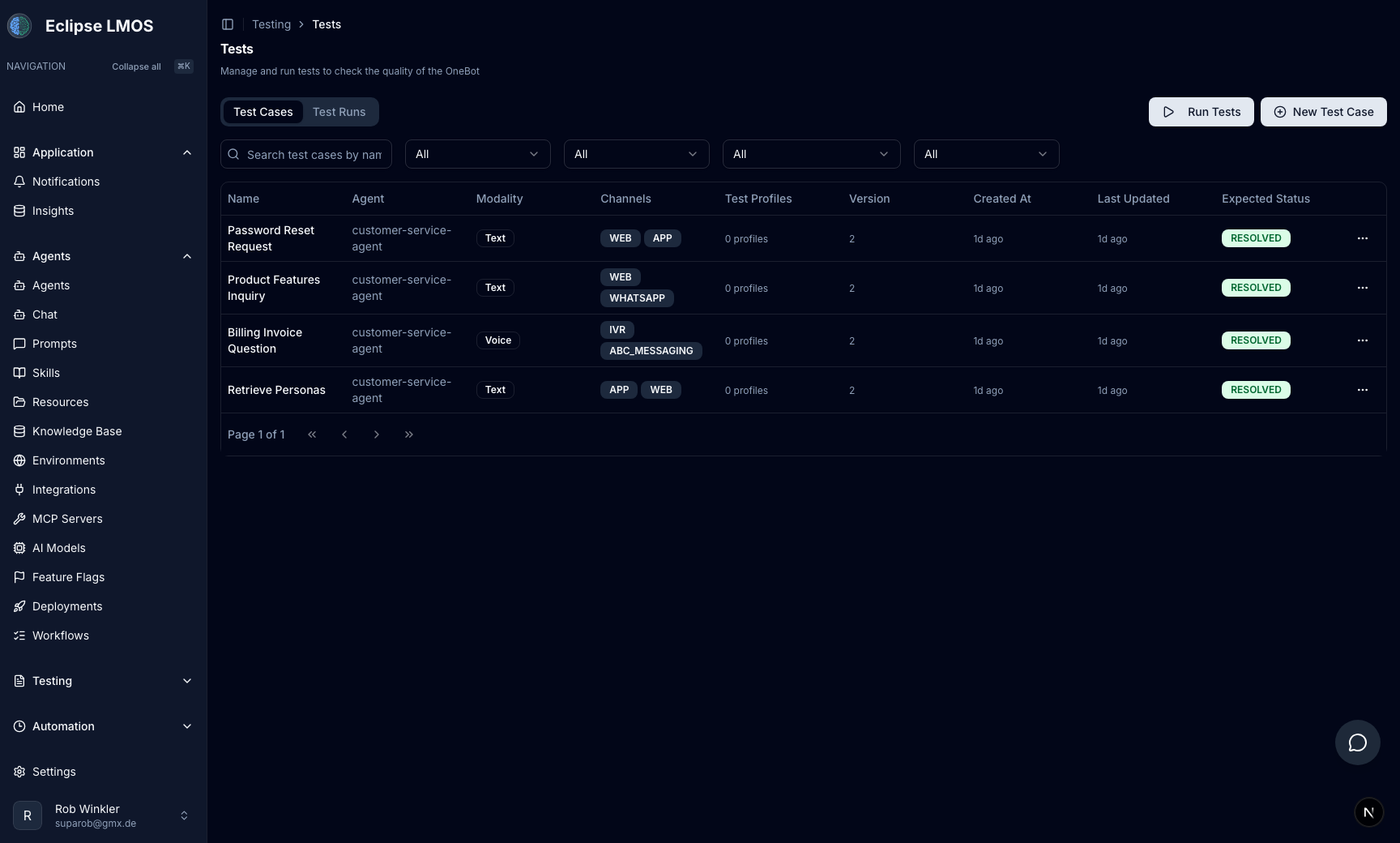The height and width of the screenshot is (843, 1400).
Task: Open actions menu for Product Features Inquiry
Action: pyautogui.click(x=1363, y=288)
